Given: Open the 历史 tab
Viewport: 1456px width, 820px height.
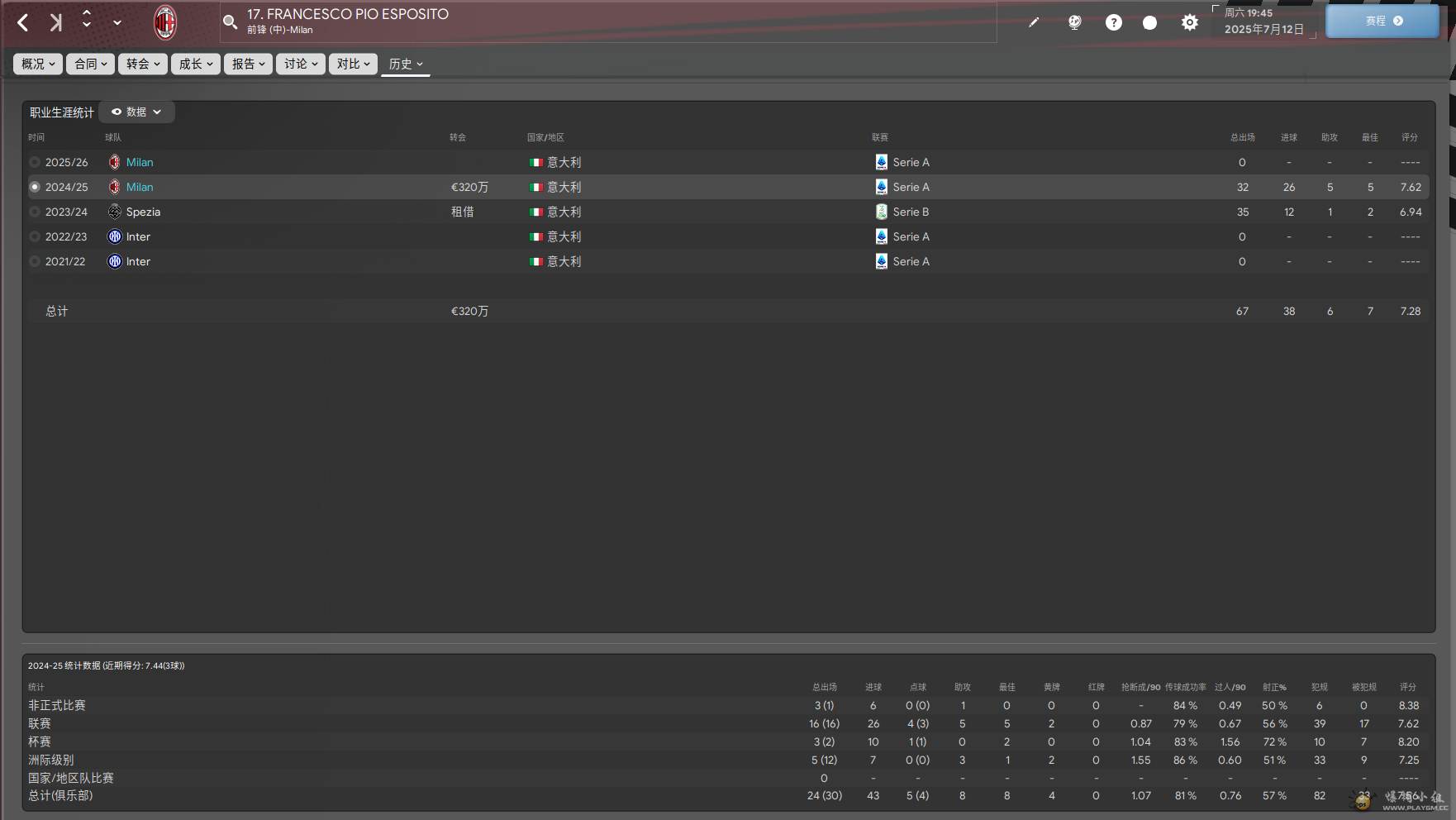Looking at the screenshot, I should point(405,64).
